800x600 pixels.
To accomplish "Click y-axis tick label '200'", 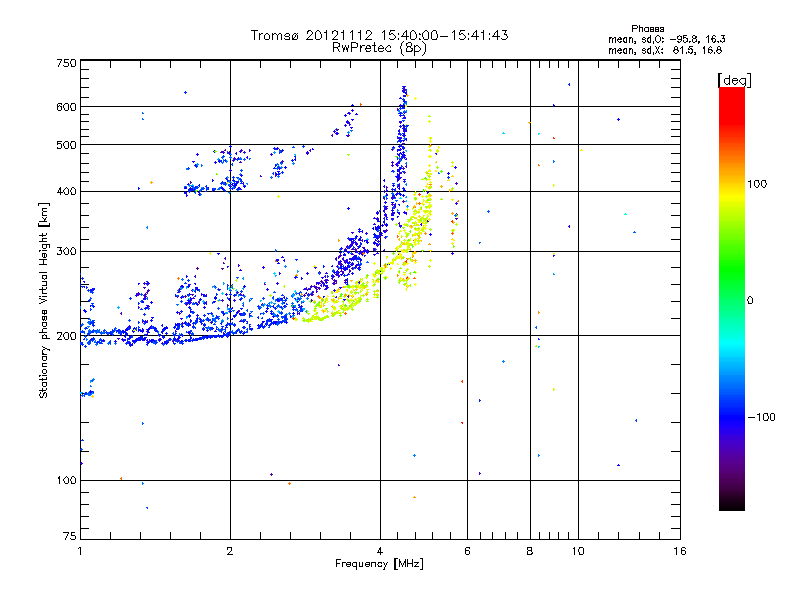I will coord(66,336).
